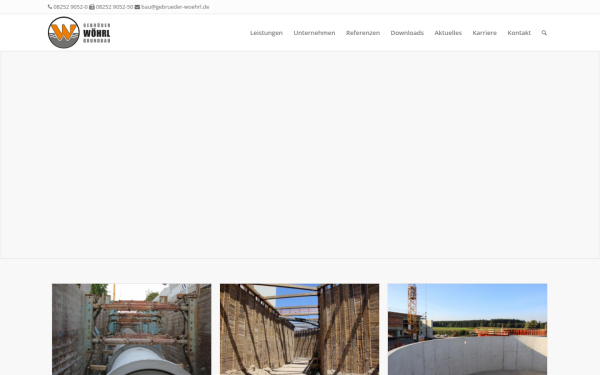Go to the Kontakt page

[x=519, y=33]
